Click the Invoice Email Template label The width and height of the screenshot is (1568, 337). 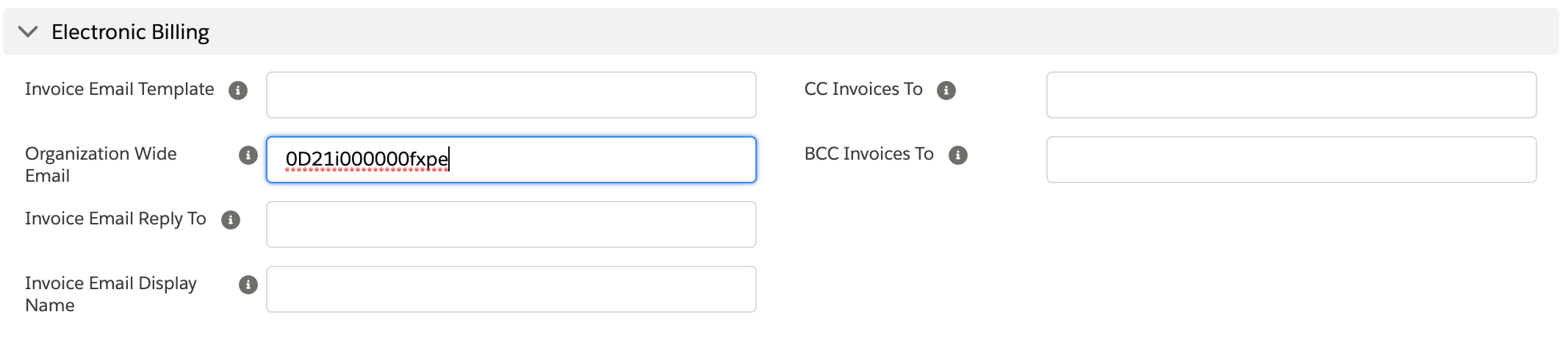120,89
